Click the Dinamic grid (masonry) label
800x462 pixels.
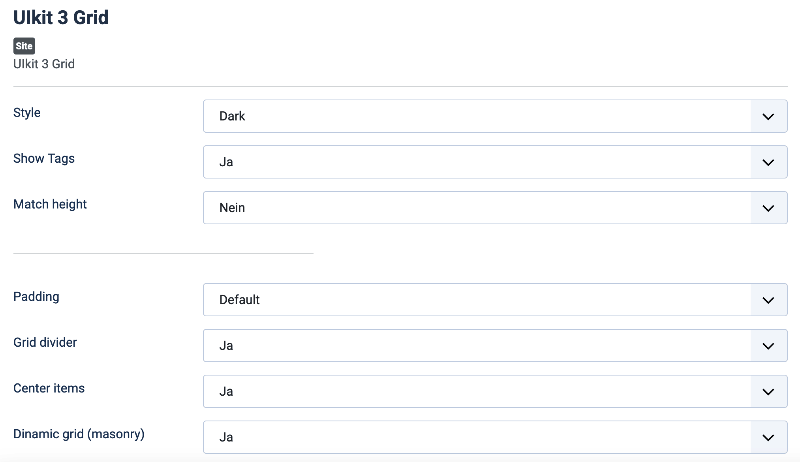79,434
